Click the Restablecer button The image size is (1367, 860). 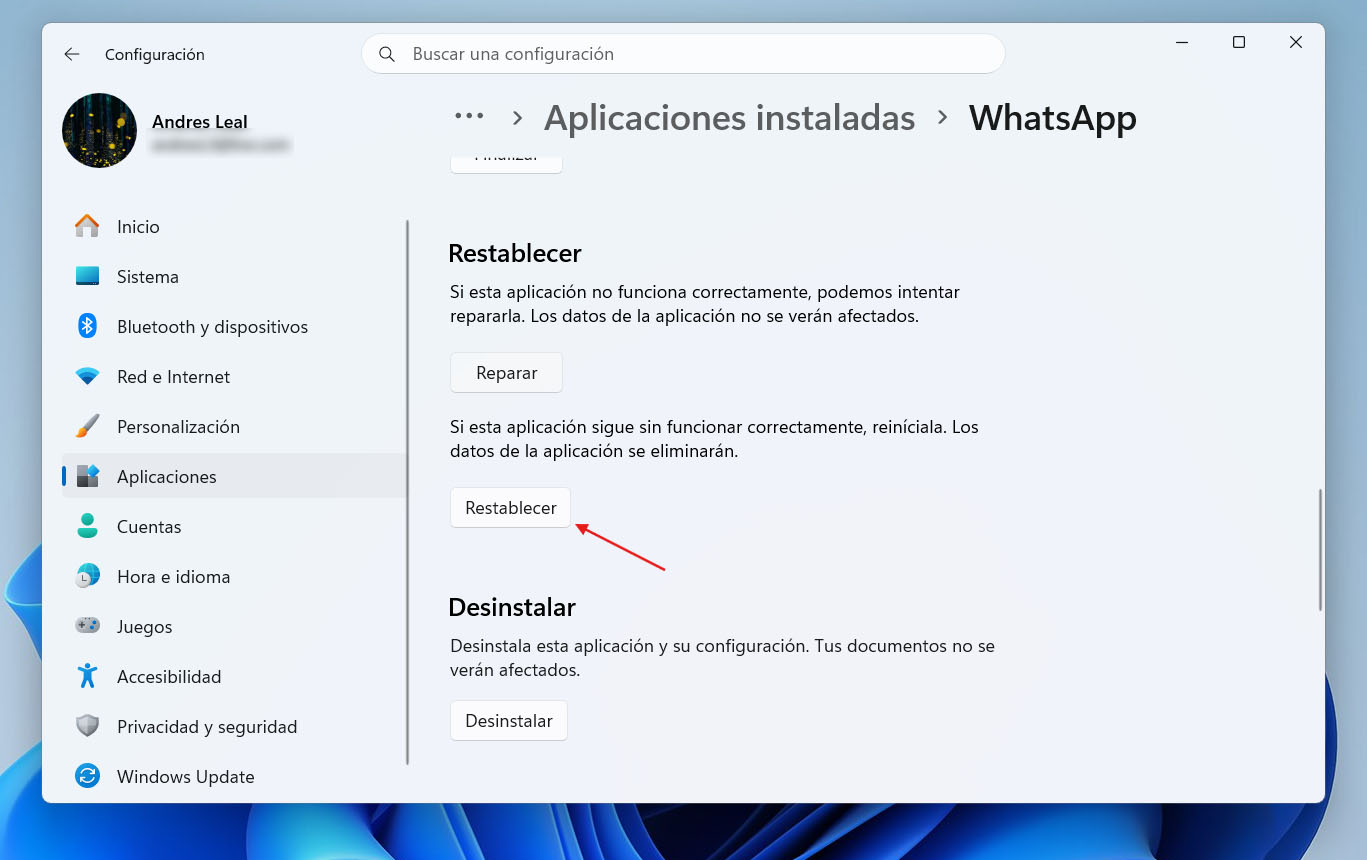[x=511, y=508]
